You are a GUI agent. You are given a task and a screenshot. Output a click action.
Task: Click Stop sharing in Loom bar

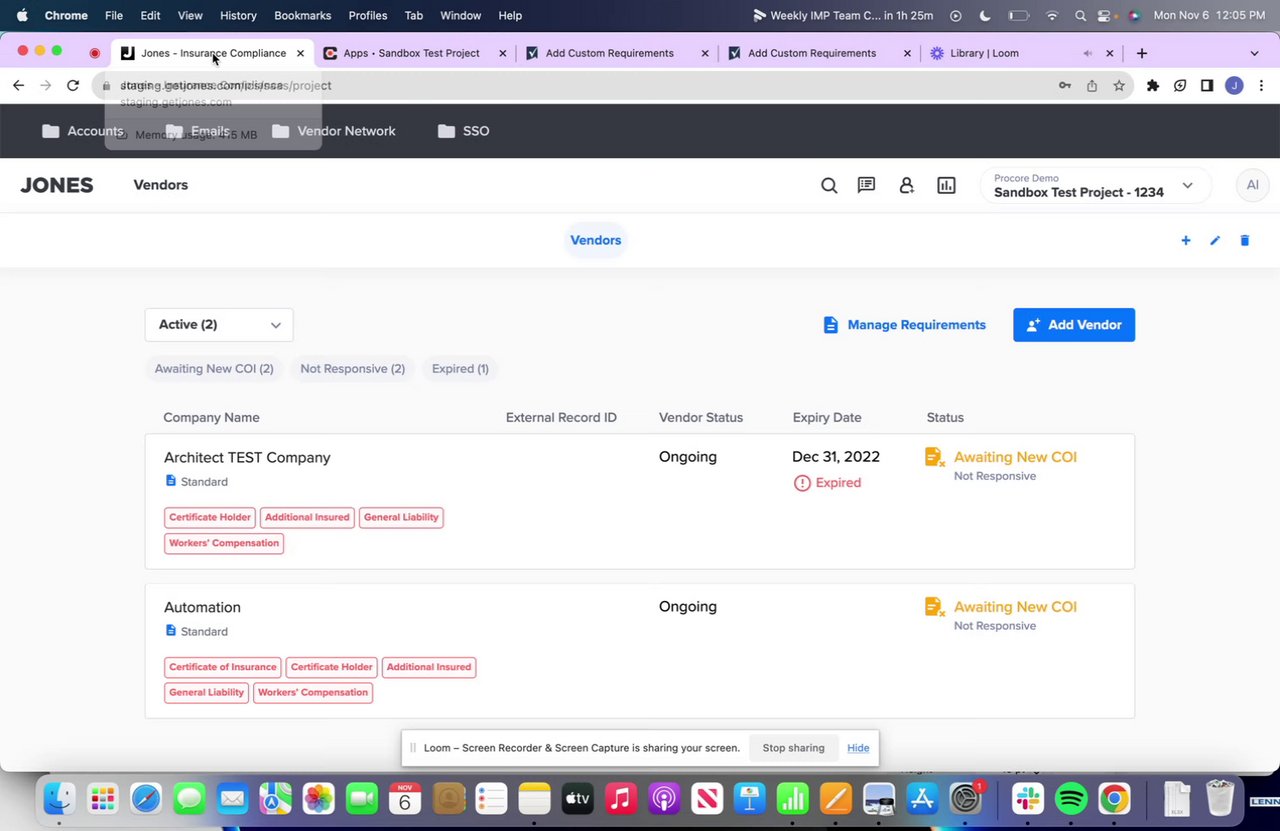(x=793, y=748)
